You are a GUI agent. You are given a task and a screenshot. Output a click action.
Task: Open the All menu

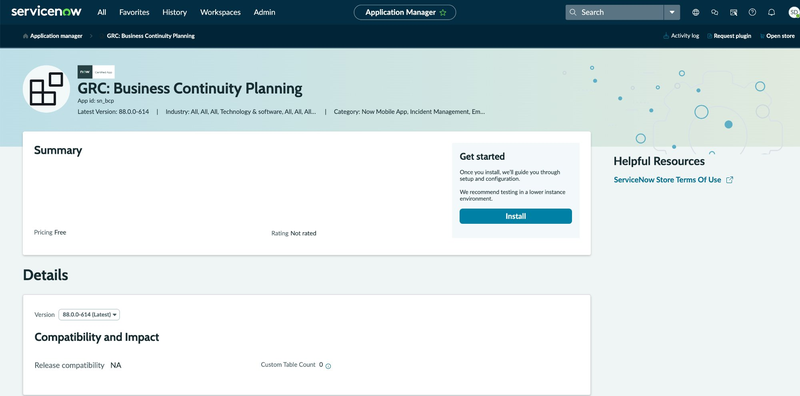tap(102, 12)
